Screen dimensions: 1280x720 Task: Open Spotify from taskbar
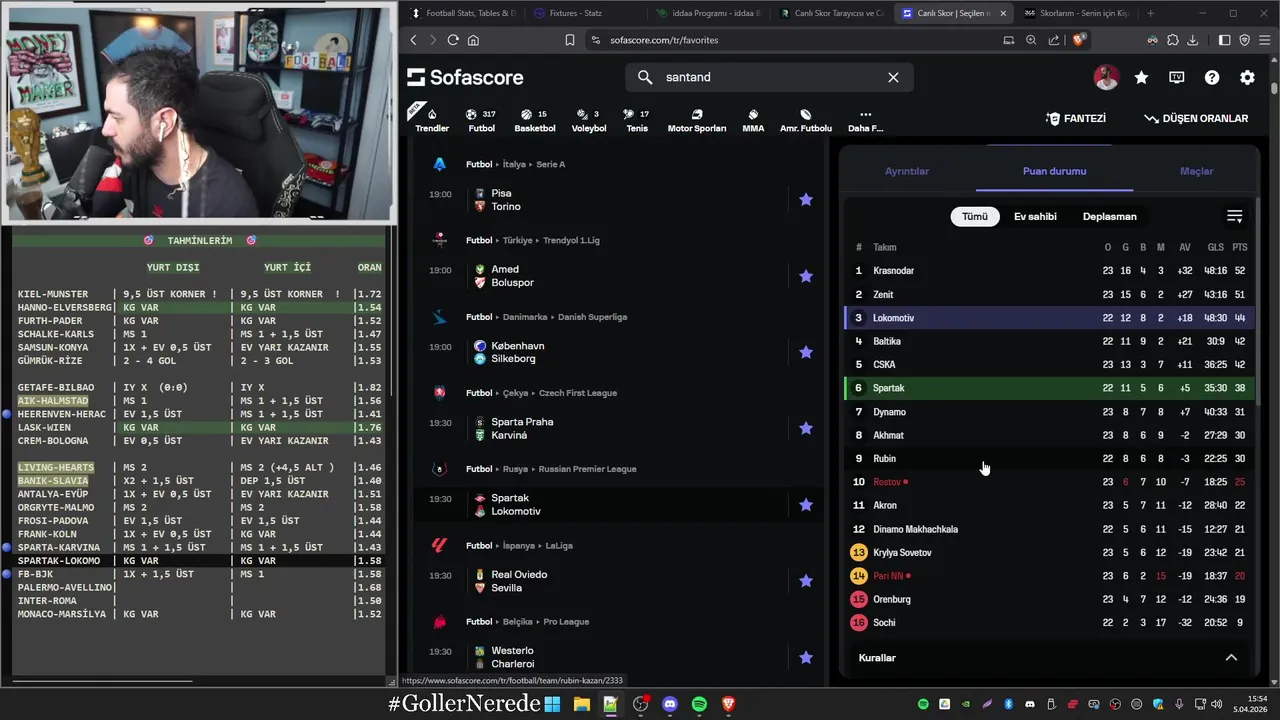pyautogui.click(x=699, y=704)
